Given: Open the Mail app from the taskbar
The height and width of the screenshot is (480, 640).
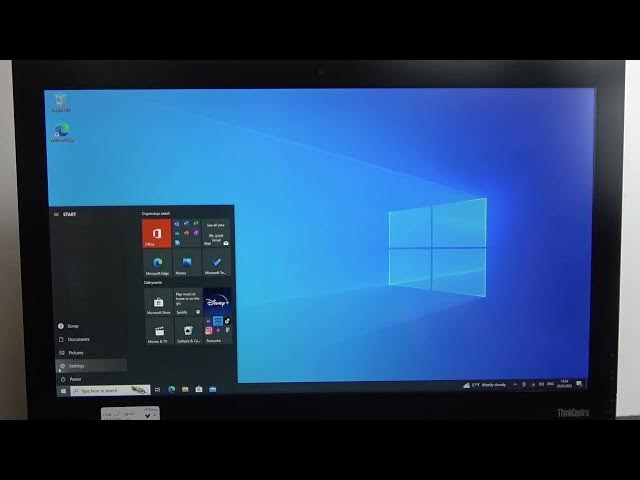Looking at the screenshot, I should click(x=213, y=389).
